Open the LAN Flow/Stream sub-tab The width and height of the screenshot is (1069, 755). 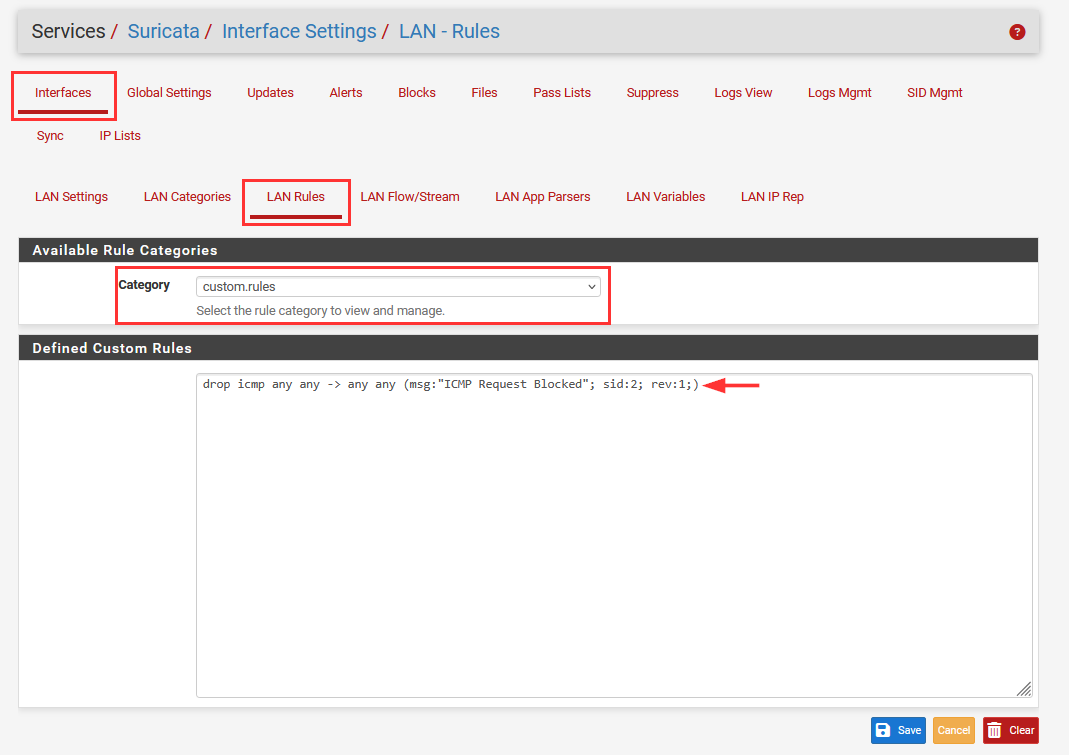click(410, 197)
